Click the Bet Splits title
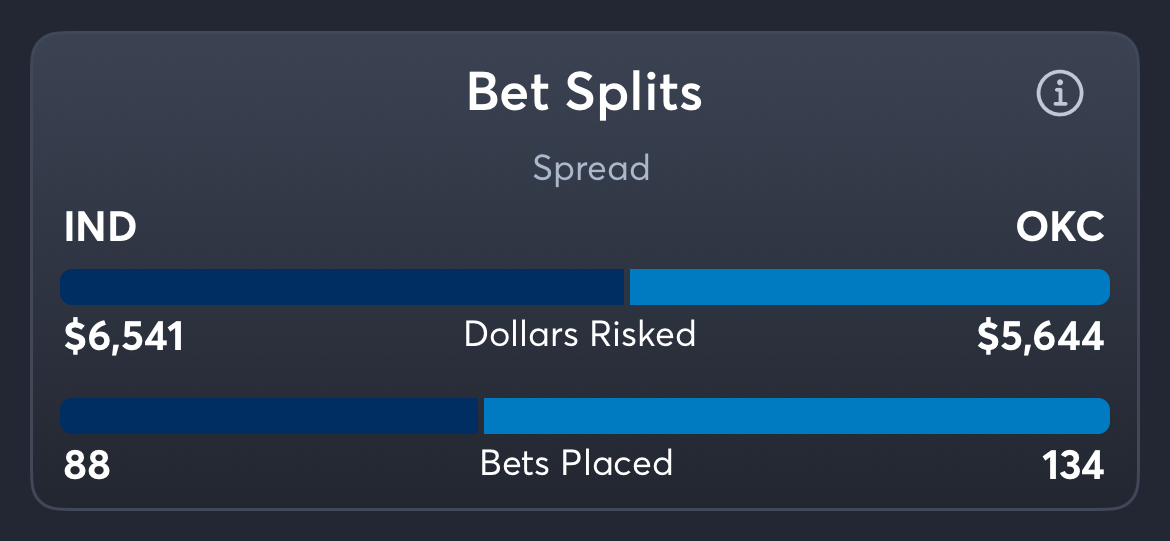The height and width of the screenshot is (541, 1170). 584,93
